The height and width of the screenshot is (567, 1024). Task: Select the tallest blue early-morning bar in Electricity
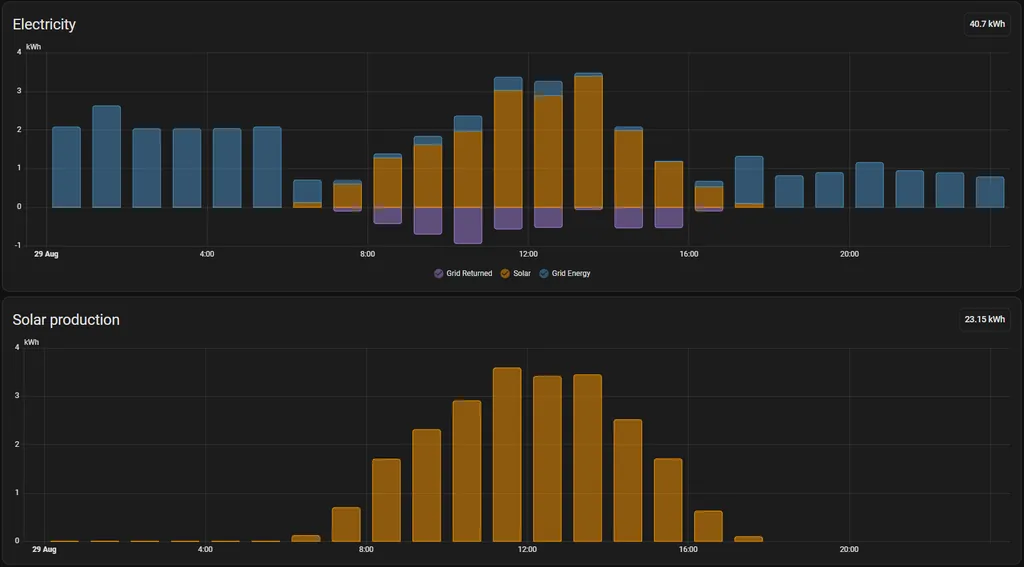pos(106,157)
